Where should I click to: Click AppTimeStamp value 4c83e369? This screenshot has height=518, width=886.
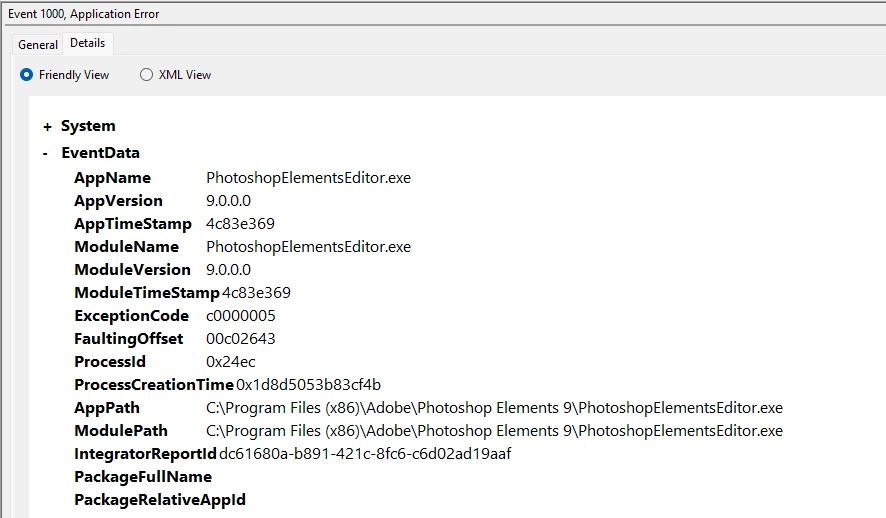click(x=240, y=224)
